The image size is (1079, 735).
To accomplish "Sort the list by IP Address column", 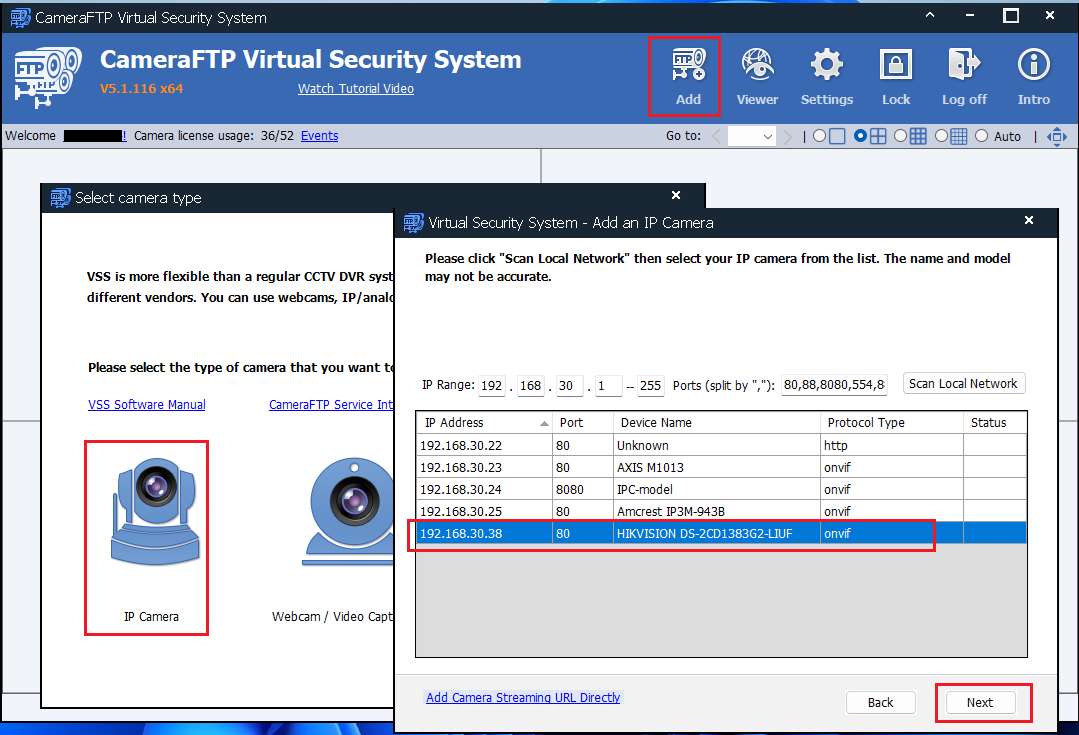I will pyautogui.click(x=484, y=423).
